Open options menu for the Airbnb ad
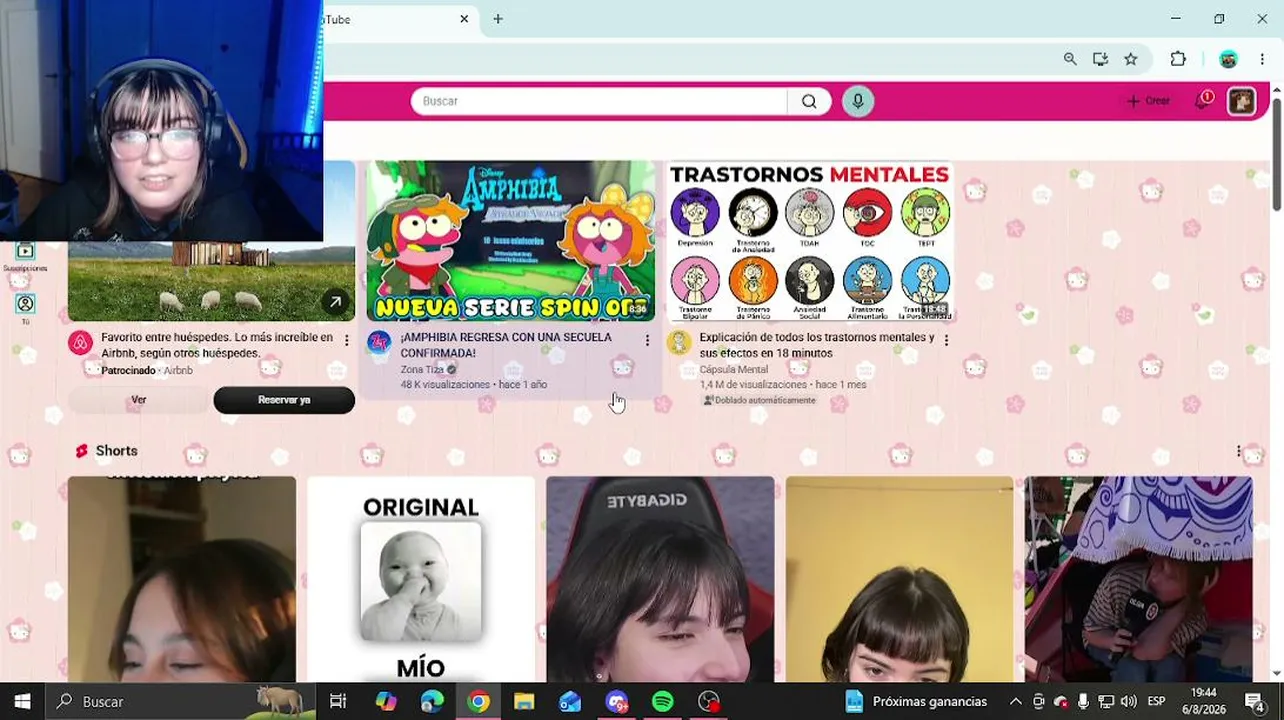This screenshot has width=1284, height=720. [x=347, y=341]
